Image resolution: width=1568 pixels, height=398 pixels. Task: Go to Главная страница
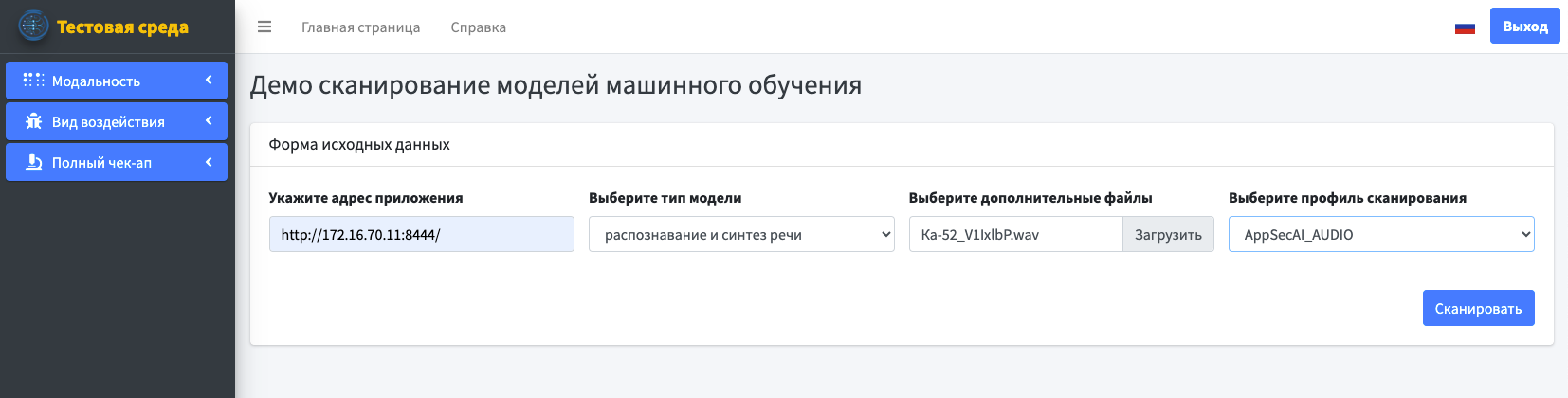(360, 27)
